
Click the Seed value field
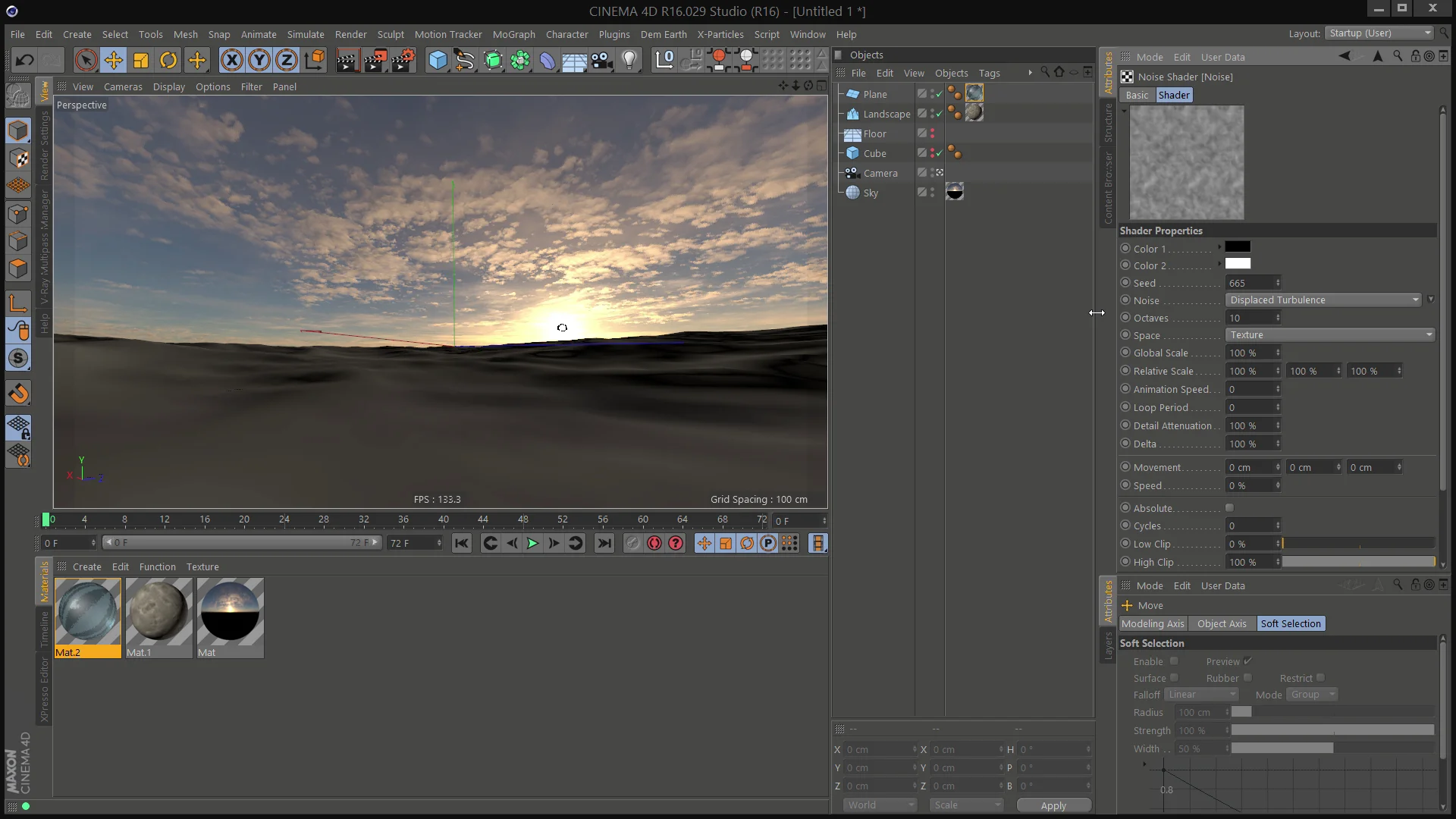[1249, 283]
